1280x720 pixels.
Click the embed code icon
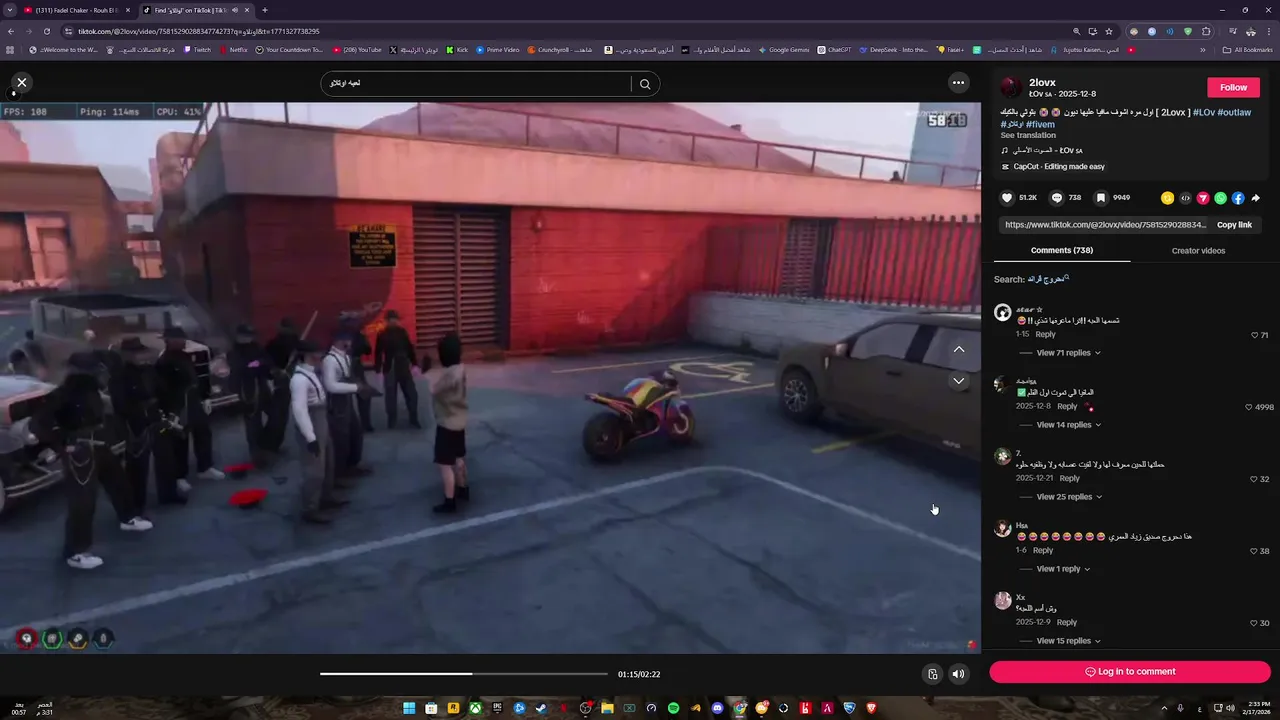point(1185,198)
